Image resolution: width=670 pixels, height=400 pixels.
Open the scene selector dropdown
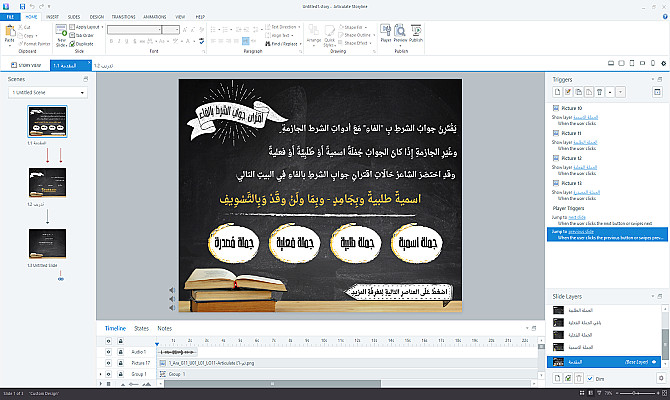tap(48, 92)
